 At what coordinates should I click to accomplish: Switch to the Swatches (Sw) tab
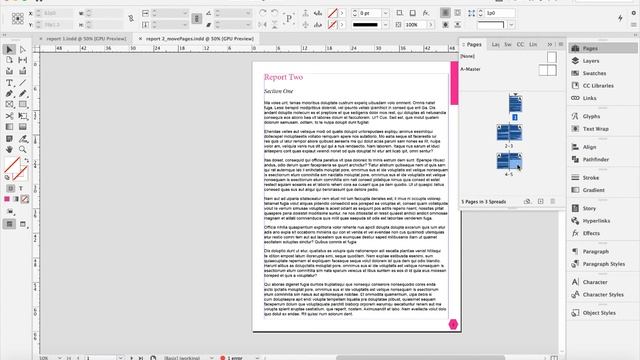click(x=508, y=44)
